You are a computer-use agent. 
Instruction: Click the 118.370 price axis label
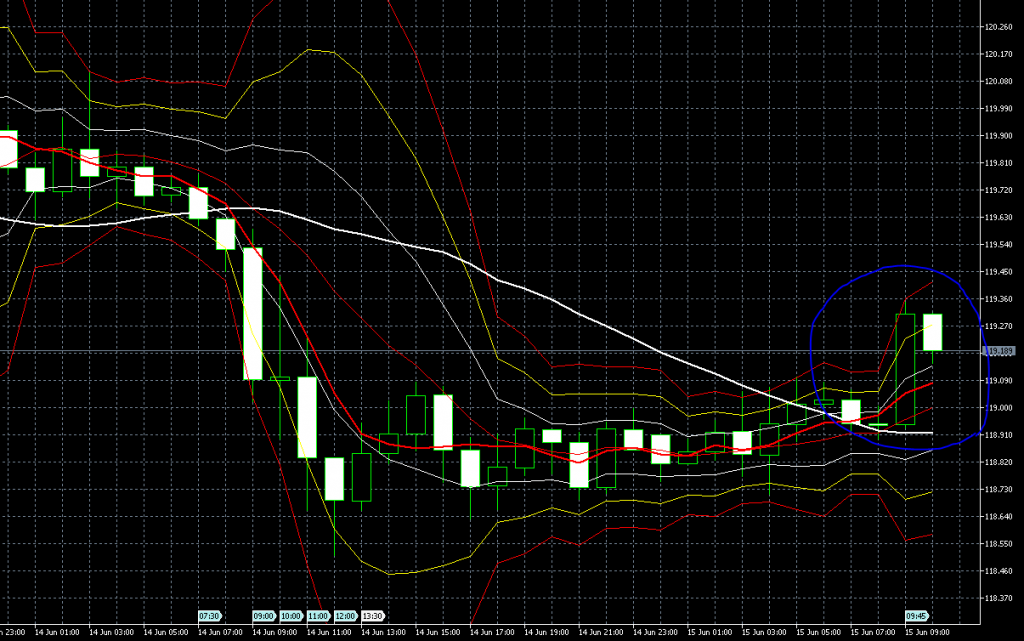(x=999, y=598)
